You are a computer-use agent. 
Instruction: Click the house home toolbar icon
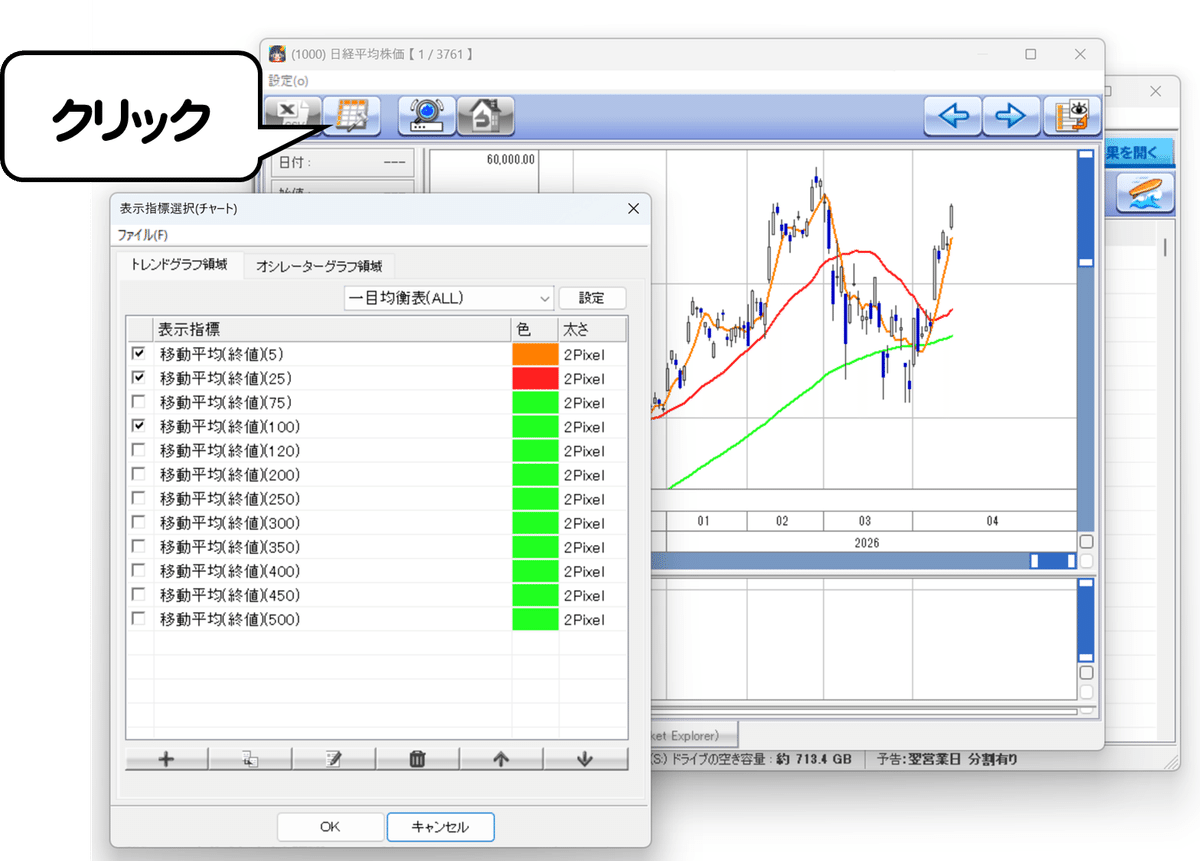(x=486, y=116)
